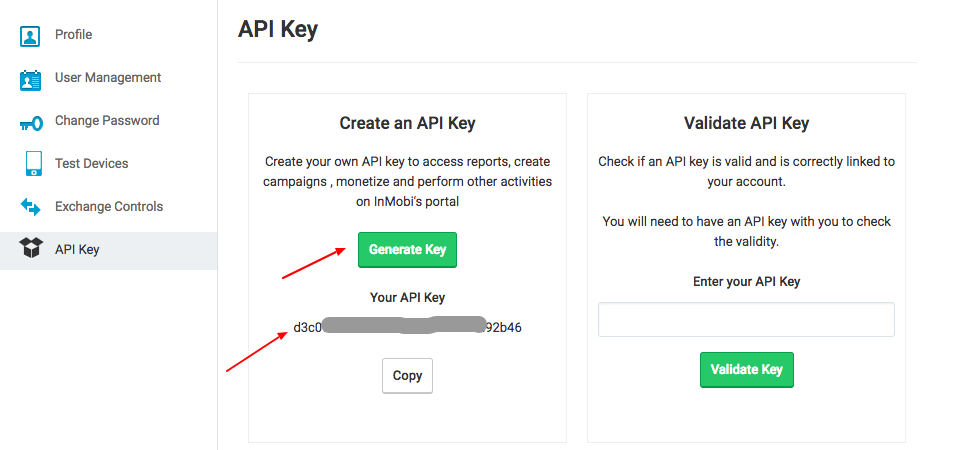Navigate to Exchange Controls
This screenshot has width=972, height=450.
coord(109,206)
